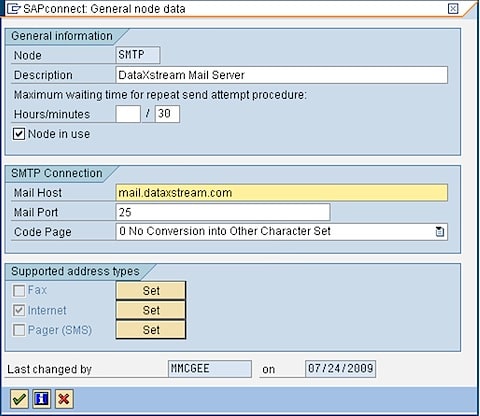This screenshot has width=480, height=416.
Task: Click the Supported address types header
Action: point(75,271)
